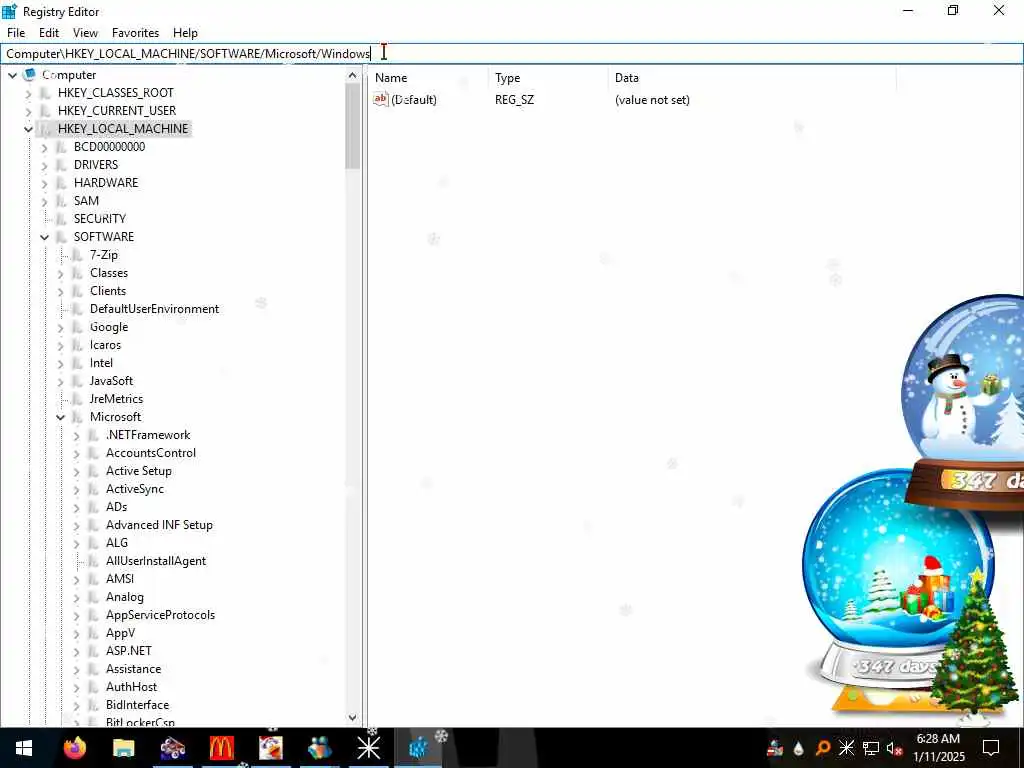Expand the Active Setup key
Image resolution: width=1024 pixels, height=768 pixels.
click(76, 472)
